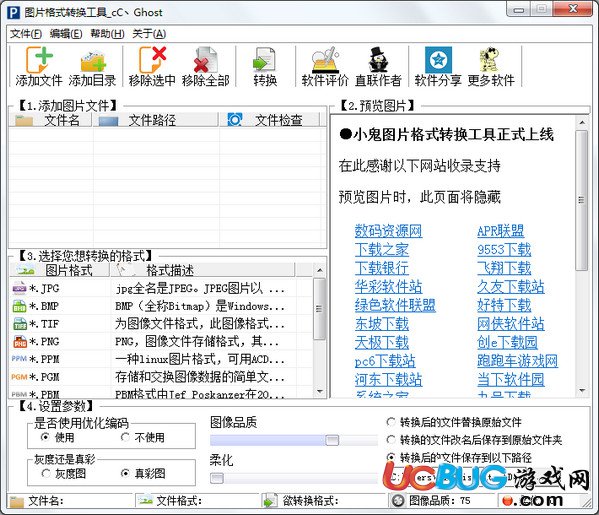Screen dimensions: 599x515
Task: Click the 文件路径 column header
Action: click(x=155, y=120)
